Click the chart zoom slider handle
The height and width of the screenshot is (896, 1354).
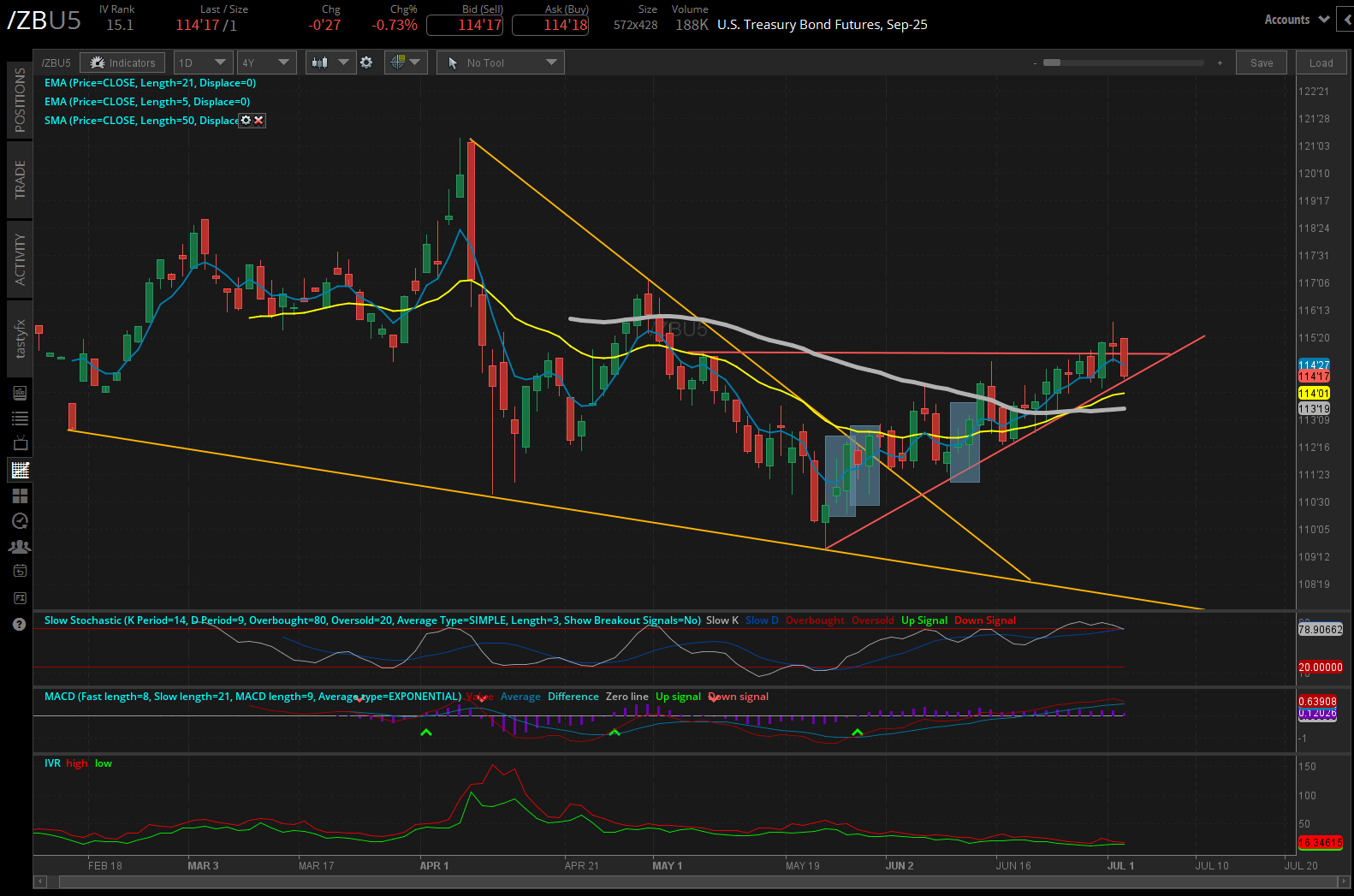point(1052,62)
